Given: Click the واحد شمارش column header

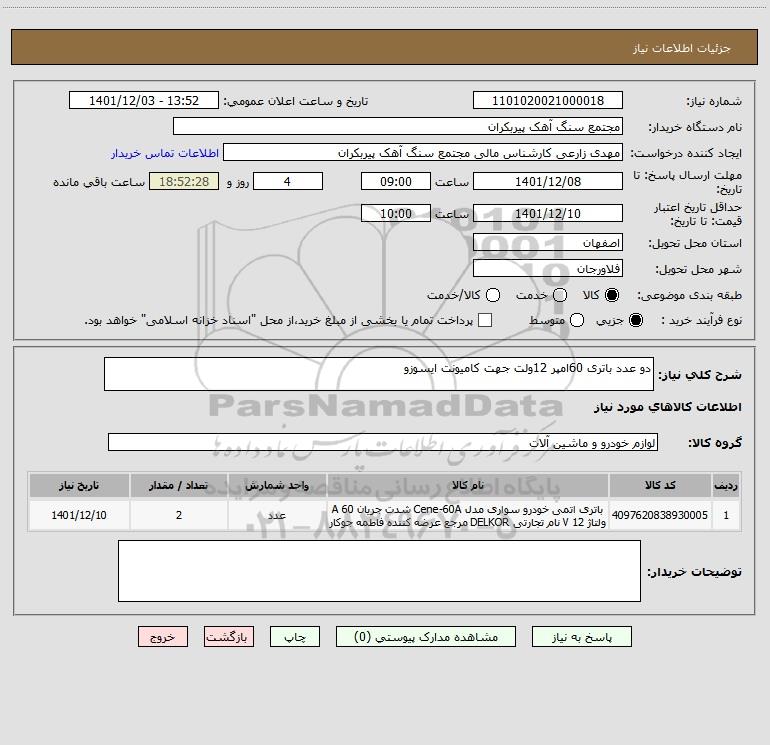Looking at the screenshot, I should [277, 485].
